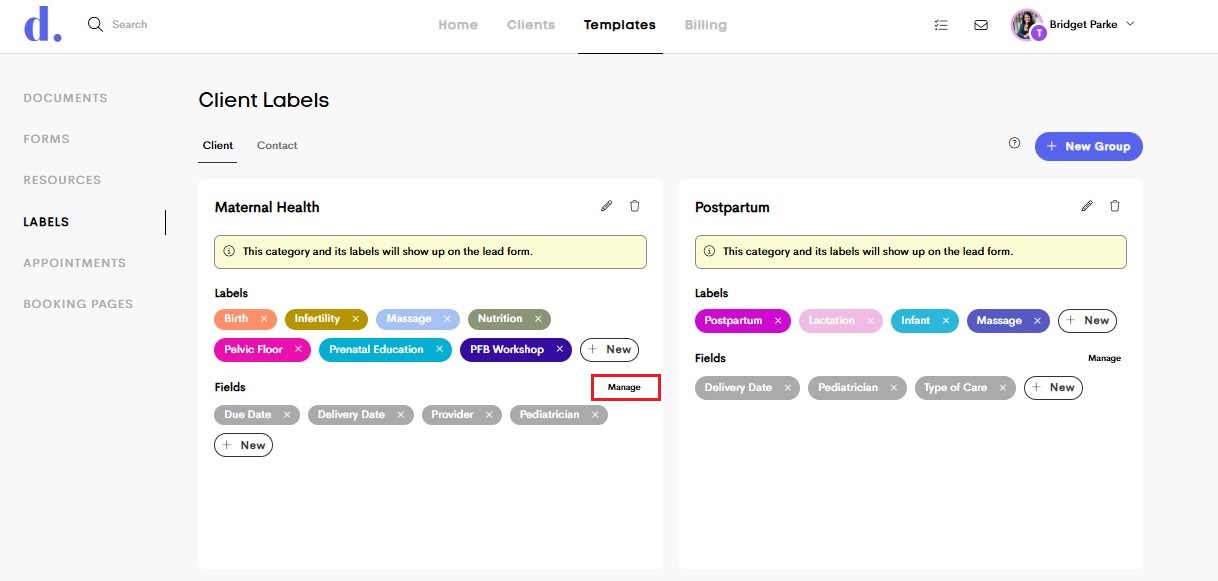Go to the d. logo home
The width and height of the screenshot is (1218, 581).
(x=42, y=25)
